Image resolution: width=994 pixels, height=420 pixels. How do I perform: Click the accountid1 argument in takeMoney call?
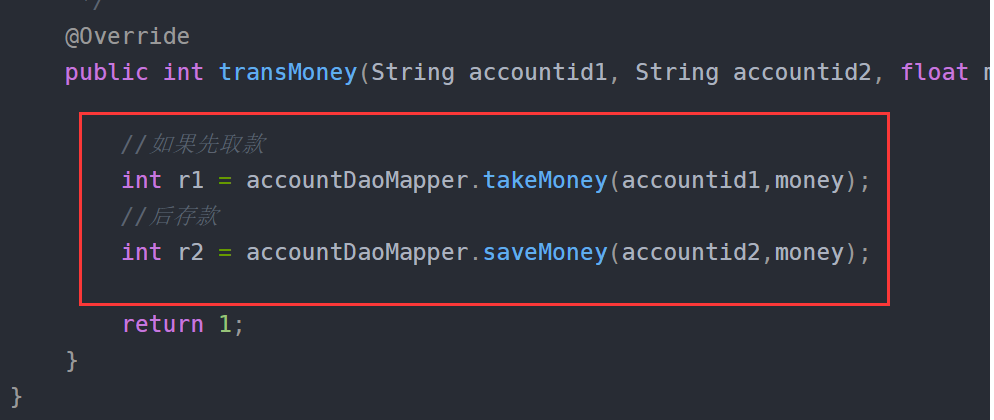coord(691,181)
